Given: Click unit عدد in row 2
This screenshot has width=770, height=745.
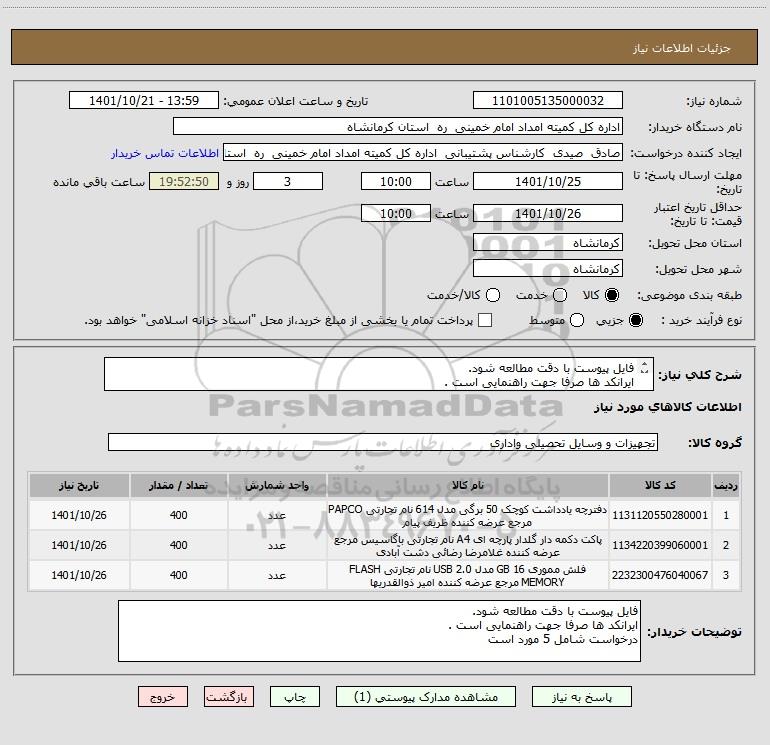Looking at the screenshot, I should [277, 545].
